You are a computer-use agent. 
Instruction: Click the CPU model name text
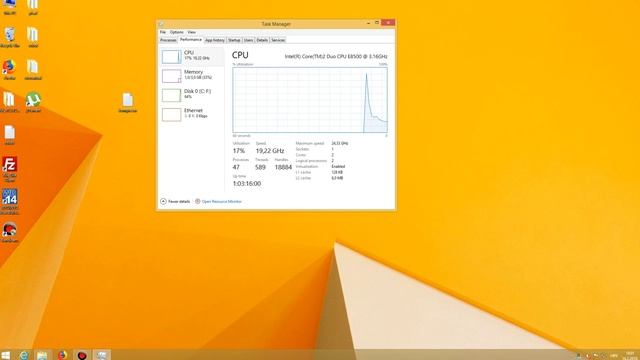pyautogui.click(x=336, y=56)
